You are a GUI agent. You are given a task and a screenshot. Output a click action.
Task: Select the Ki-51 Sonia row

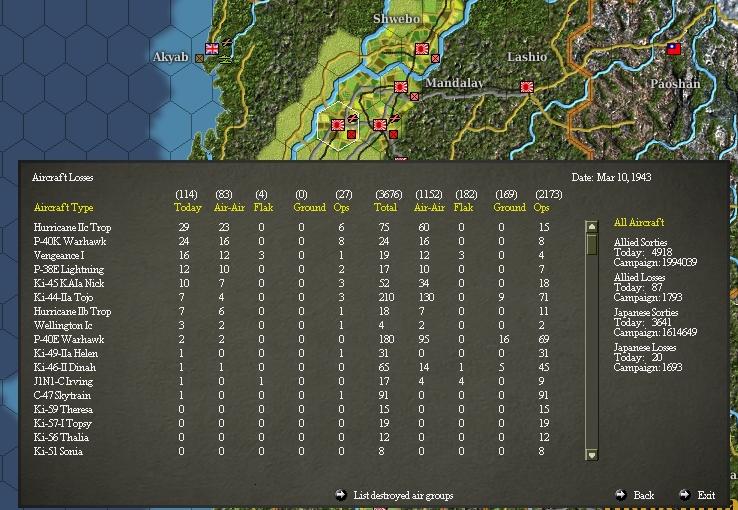point(291,451)
